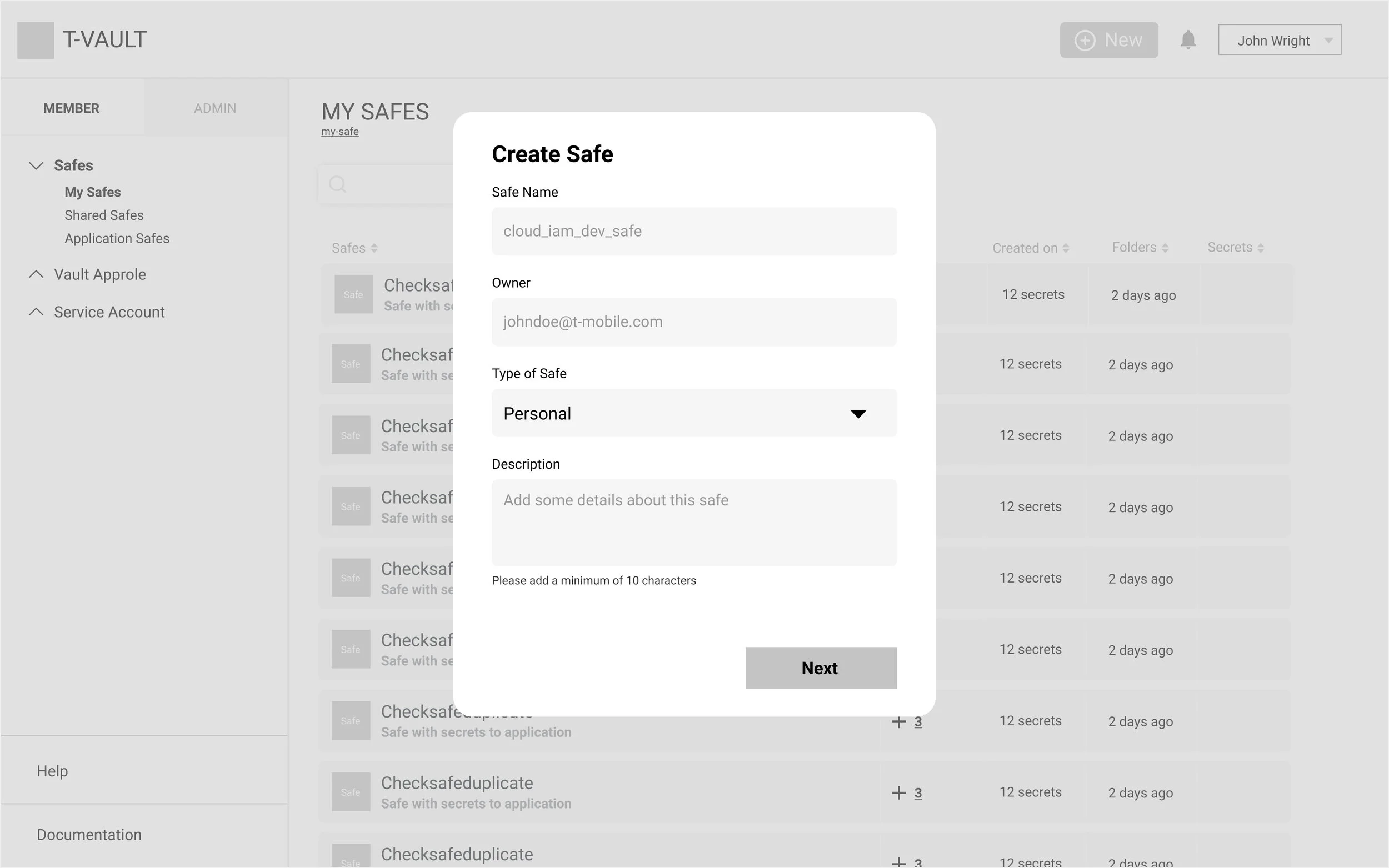Switch to the ADMIN tab

click(x=215, y=108)
